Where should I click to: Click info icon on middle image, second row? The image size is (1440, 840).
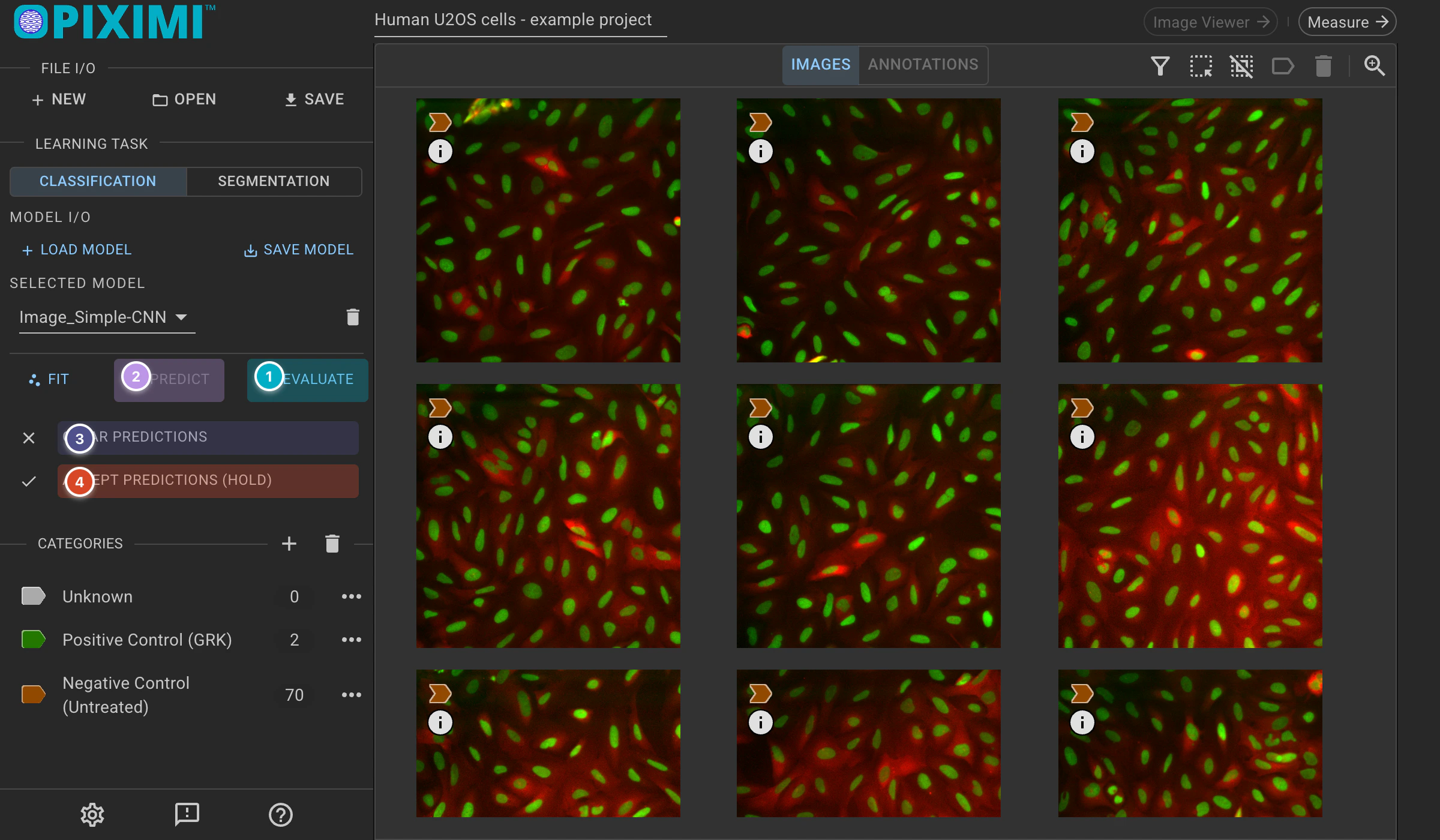click(x=761, y=437)
